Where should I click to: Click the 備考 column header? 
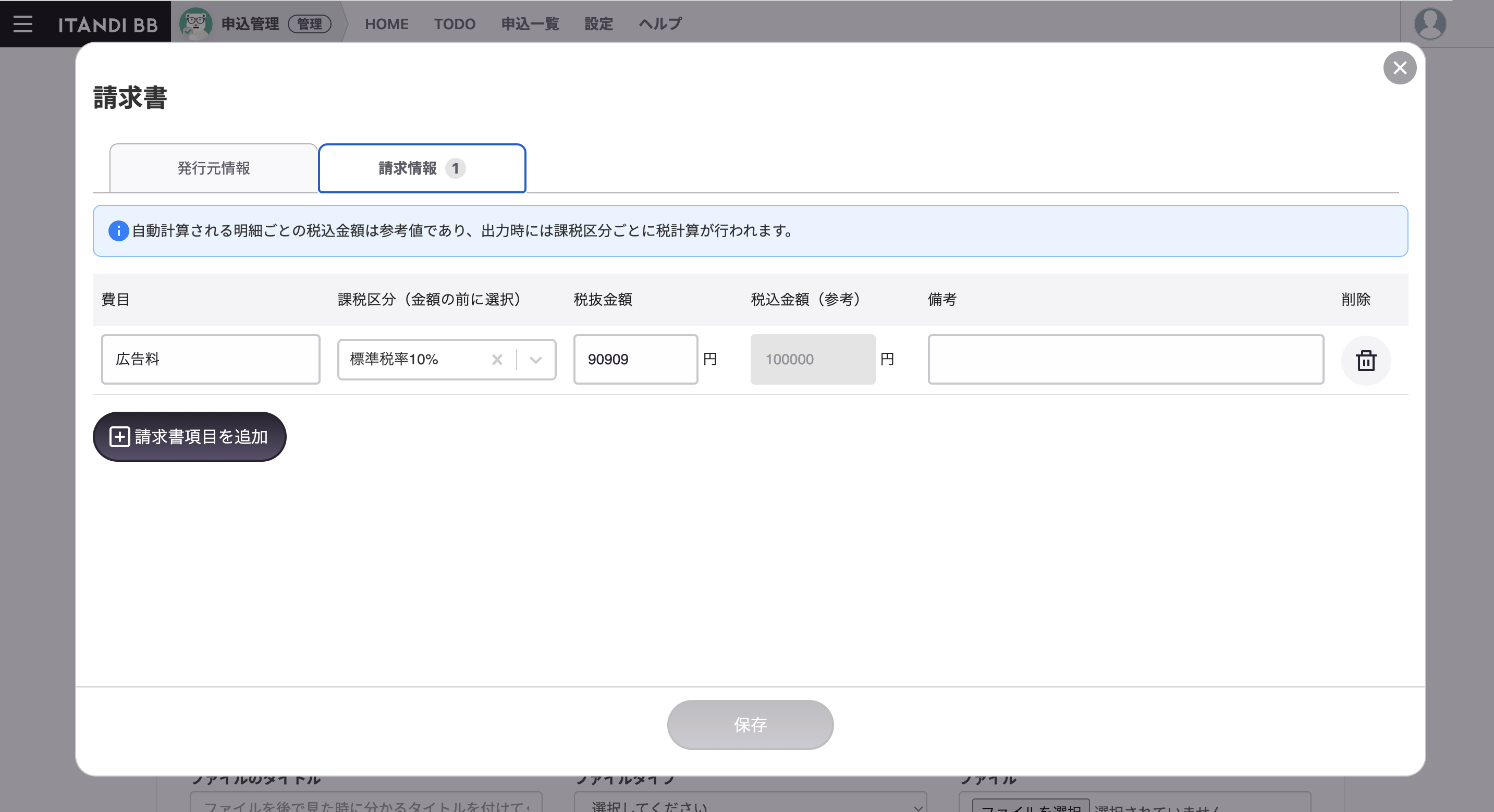click(x=942, y=299)
